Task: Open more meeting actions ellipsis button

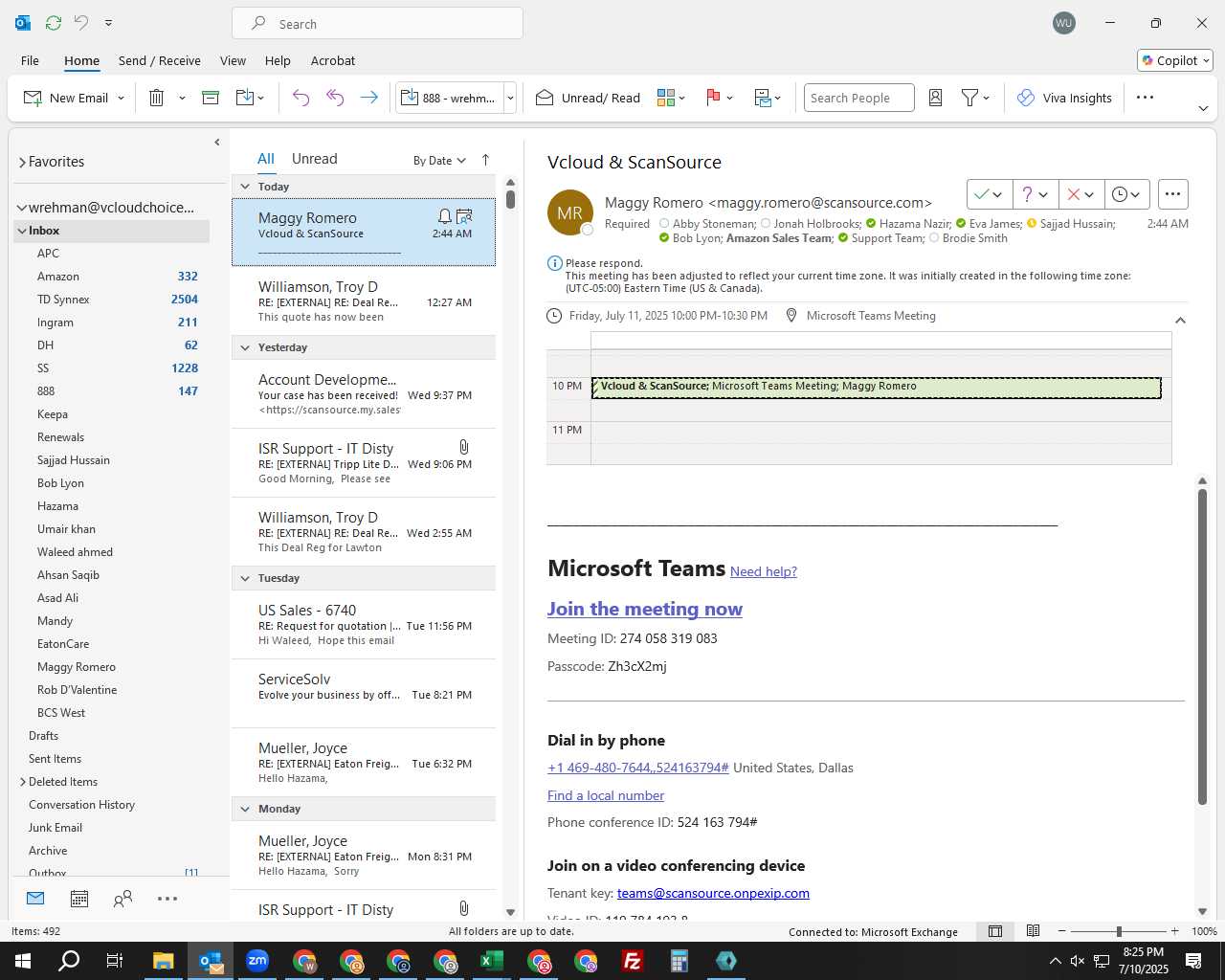Action: (x=1172, y=194)
